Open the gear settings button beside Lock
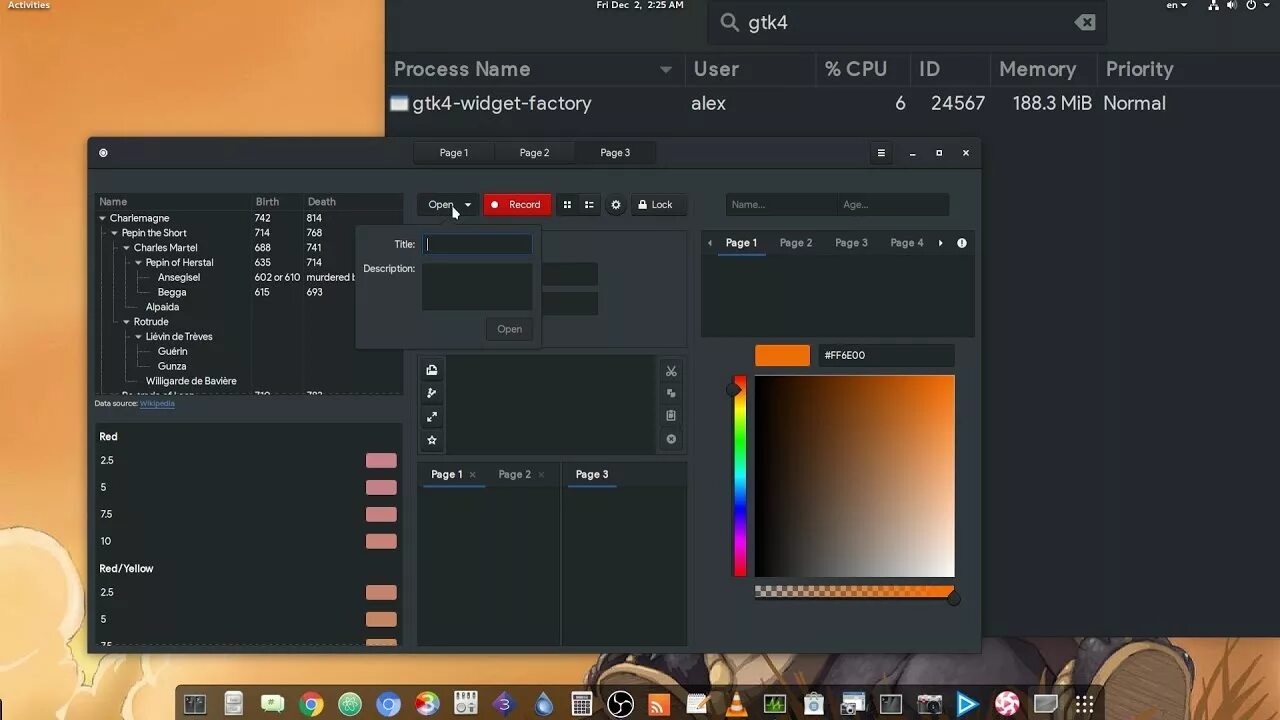Viewport: 1280px width, 720px height. click(616, 205)
